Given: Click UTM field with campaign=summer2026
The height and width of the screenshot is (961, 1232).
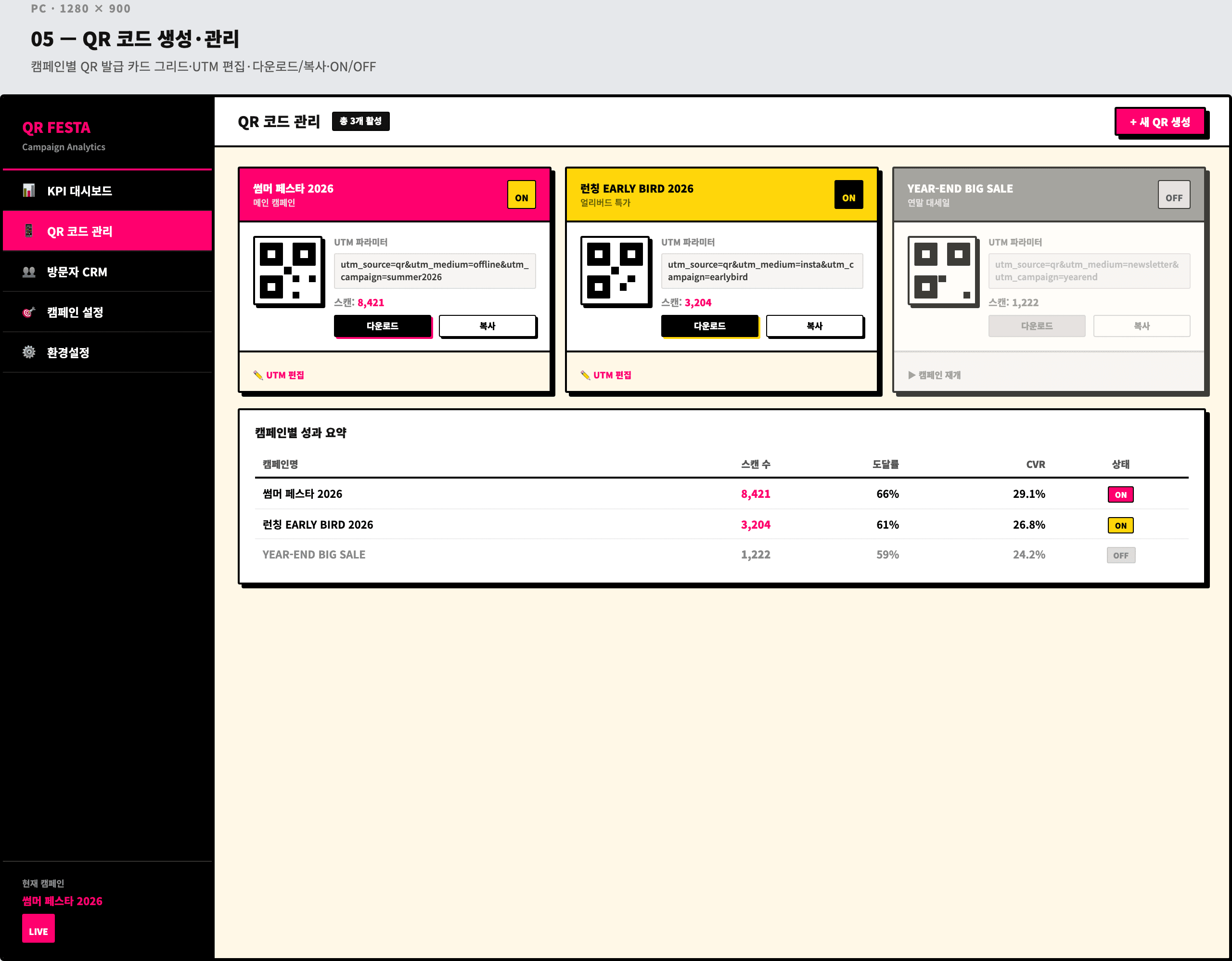Looking at the screenshot, I should click(x=435, y=271).
